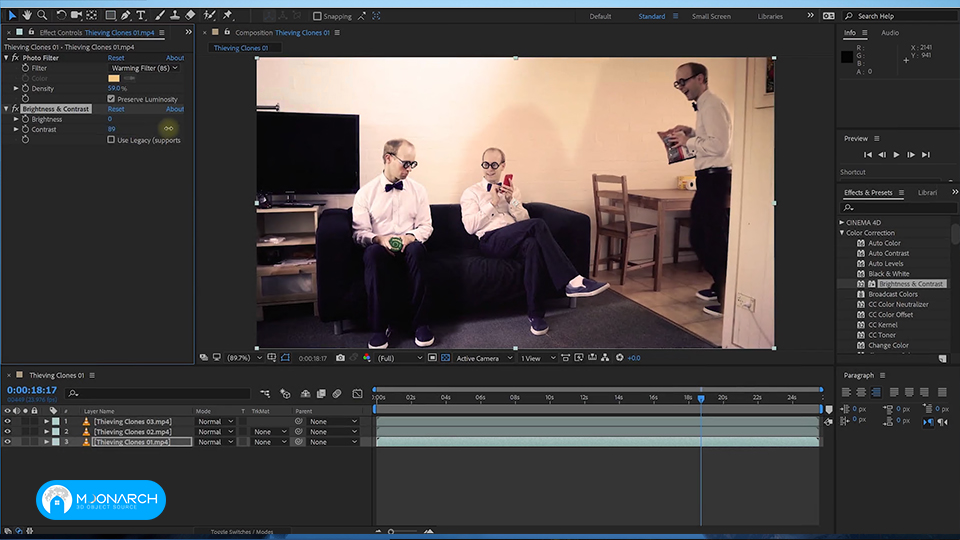960x540 pixels.
Task: Open the Audio panel tab
Action: (890, 32)
